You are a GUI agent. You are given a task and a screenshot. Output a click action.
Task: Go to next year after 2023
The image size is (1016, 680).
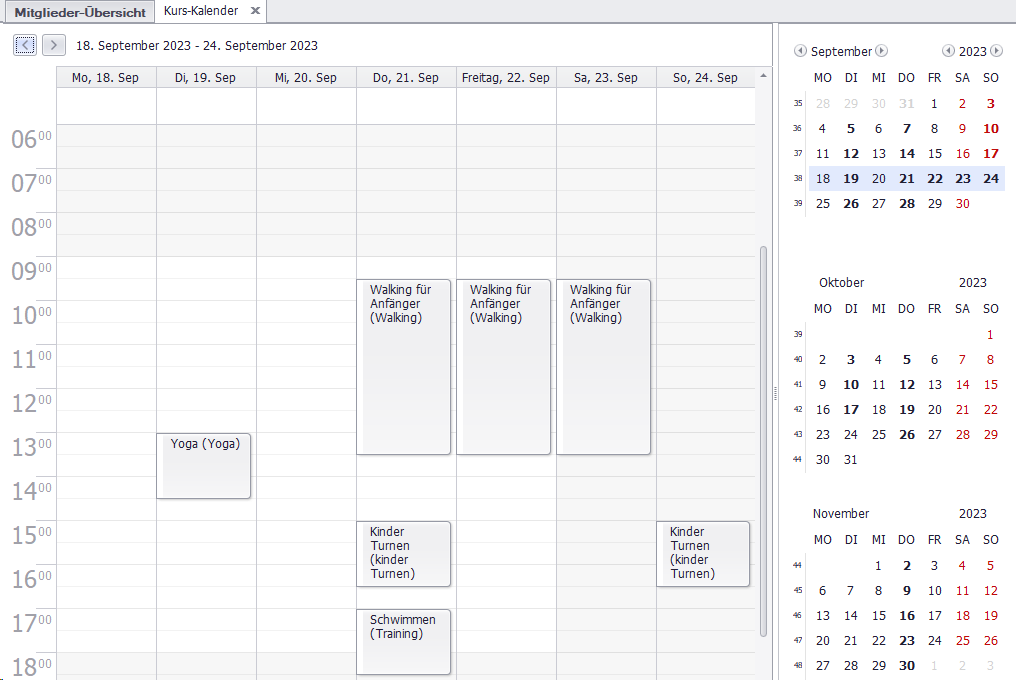pos(996,51)
